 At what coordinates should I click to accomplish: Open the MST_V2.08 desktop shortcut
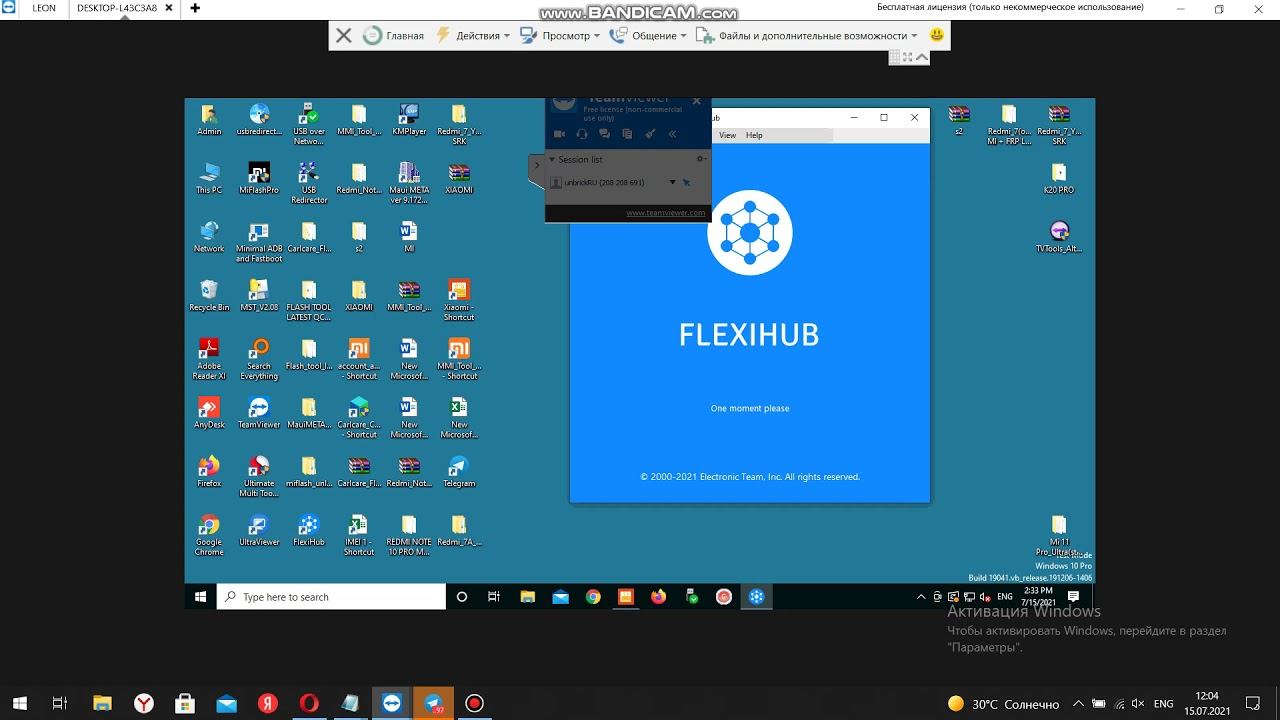(259, 295)
